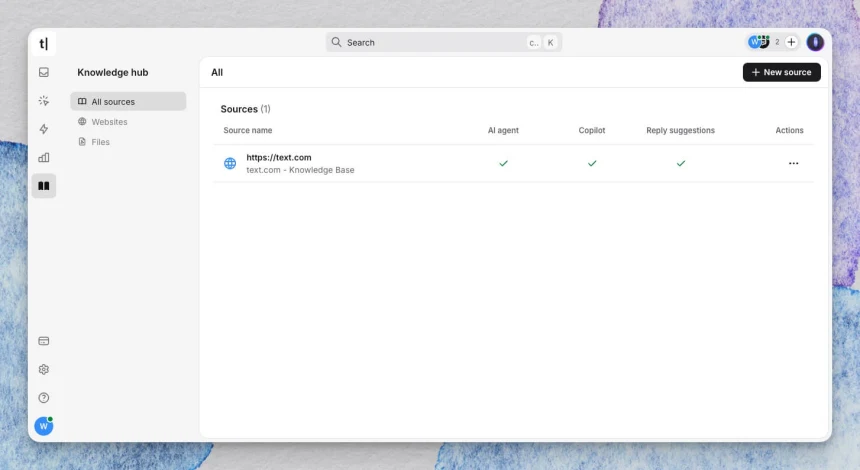Viewport: 860px width, 470px height.
Task: Open the Help question mark icon
Action: 44,398
